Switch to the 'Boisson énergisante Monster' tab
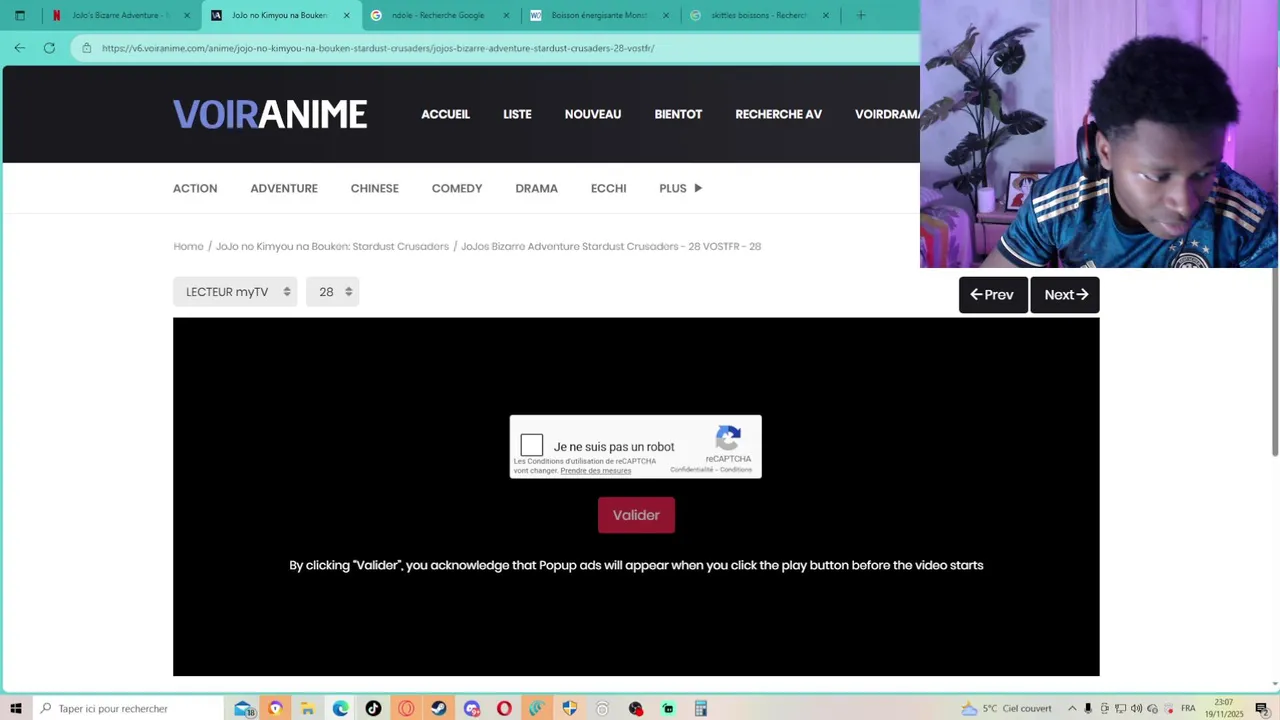The height and width of the screenshot is (720, 1280). pyautogui.click(x=598, y=15)
